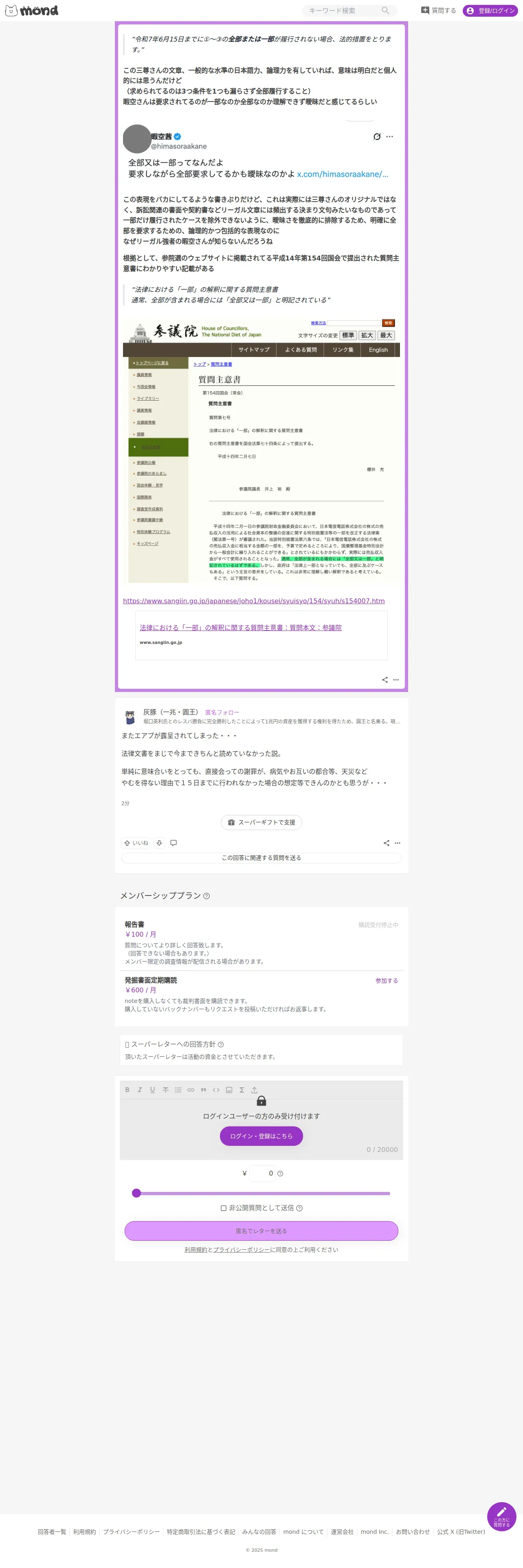Click the blockquote icon

coord(203,1090)
